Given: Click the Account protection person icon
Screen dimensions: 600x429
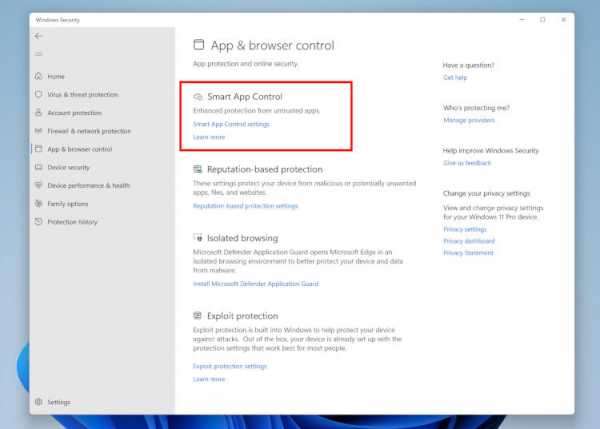Looking at the screenshot, I should (x=38, y=113).
